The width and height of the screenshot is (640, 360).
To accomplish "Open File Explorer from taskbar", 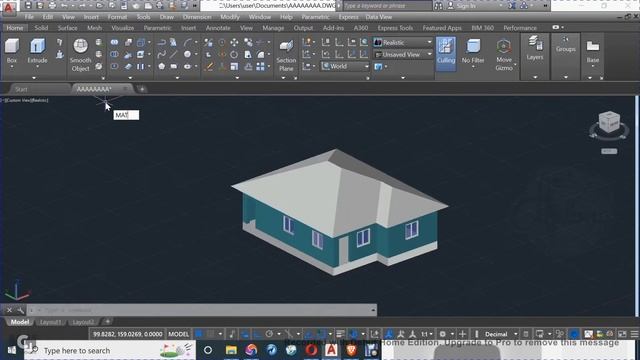I will click(231, 350).
